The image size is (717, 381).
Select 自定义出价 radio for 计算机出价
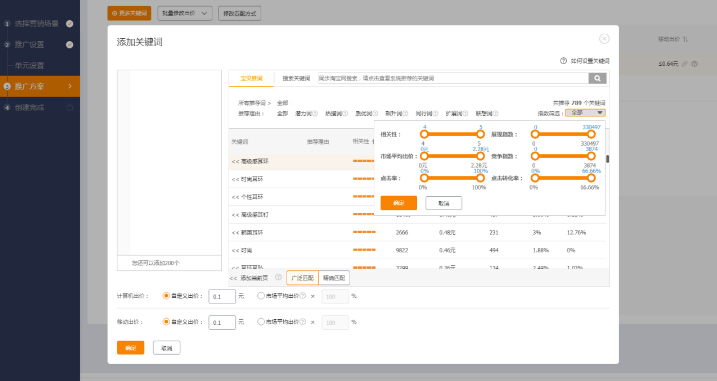pos(166,296)
